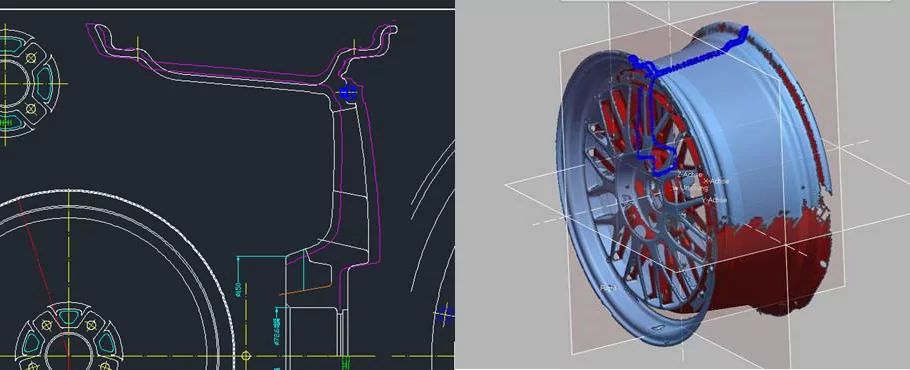Select the small label on the lower front rim lip

point(608,287)
